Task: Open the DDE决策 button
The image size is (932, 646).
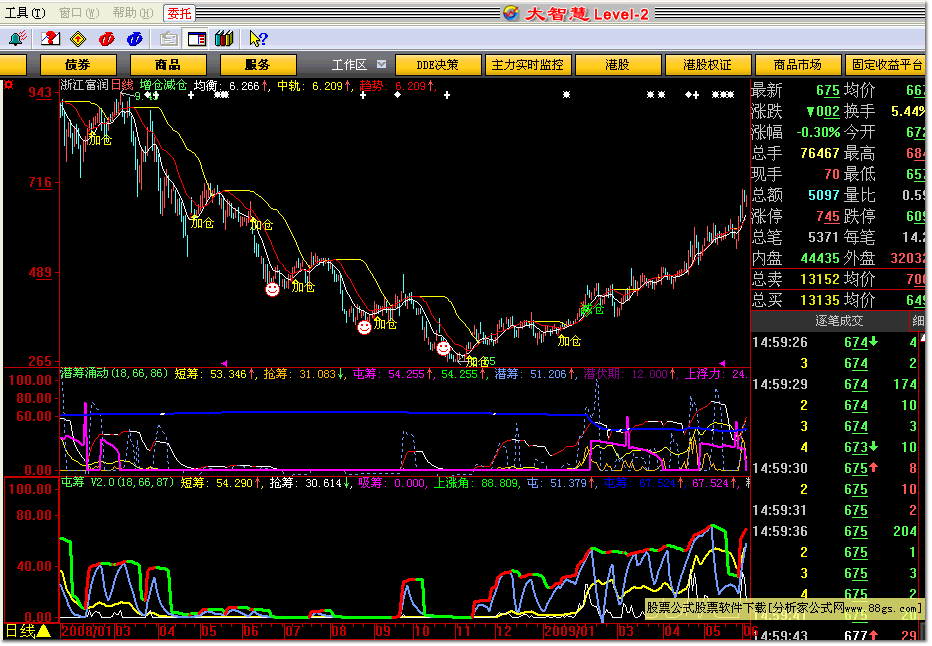Action: [437, 65]
